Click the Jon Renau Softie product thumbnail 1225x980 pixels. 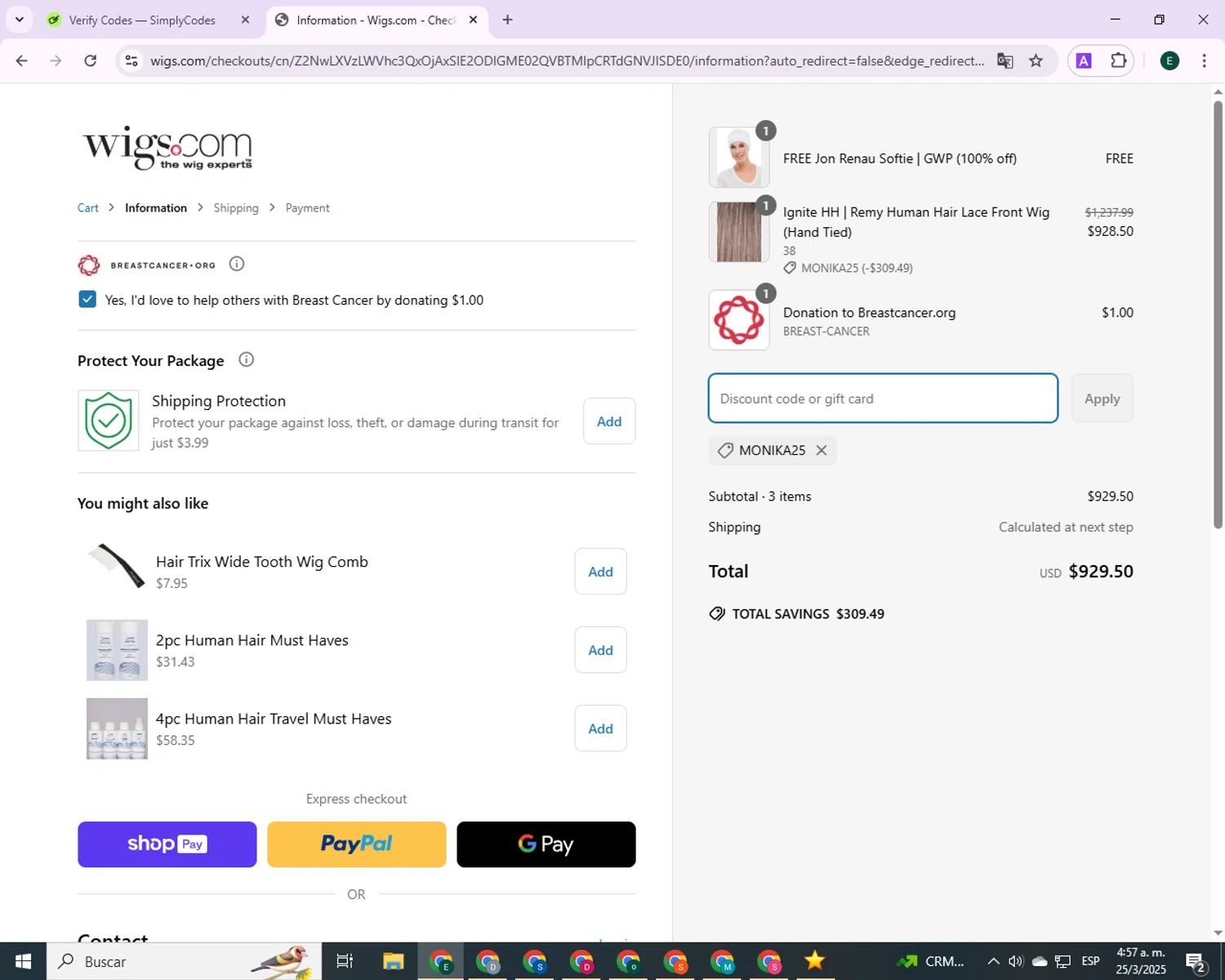point(739,157)
